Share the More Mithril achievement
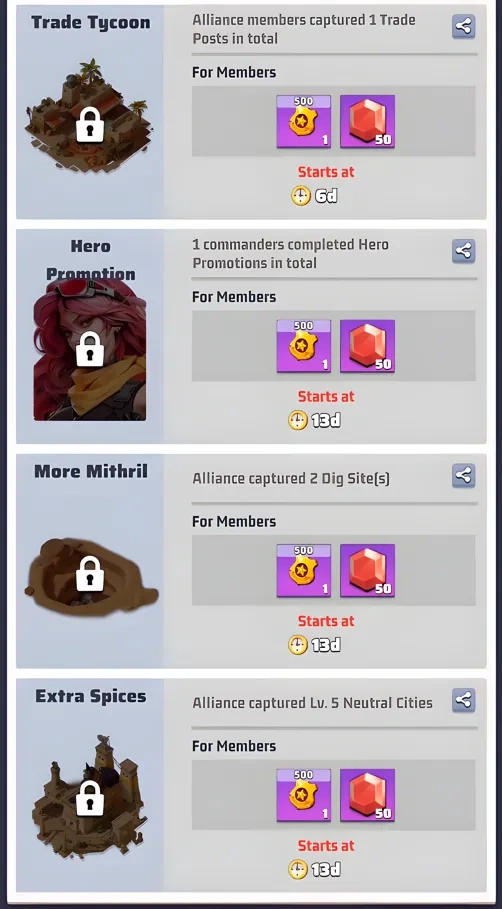Screen dimensions: 502x909 463,475
